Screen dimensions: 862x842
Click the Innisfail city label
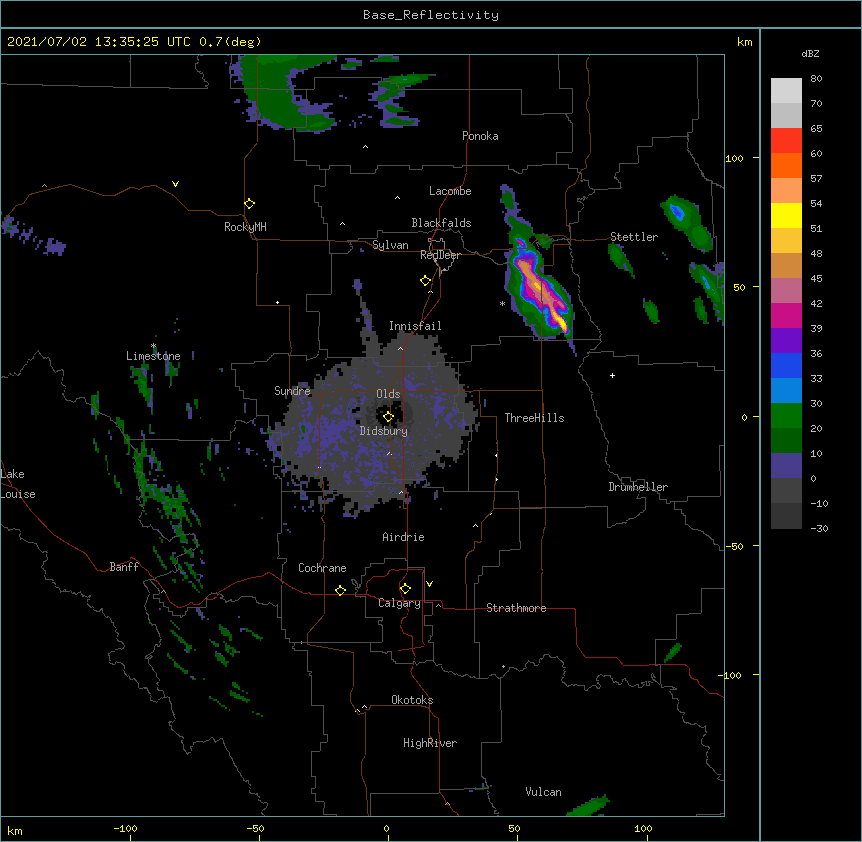pos(415,326)
